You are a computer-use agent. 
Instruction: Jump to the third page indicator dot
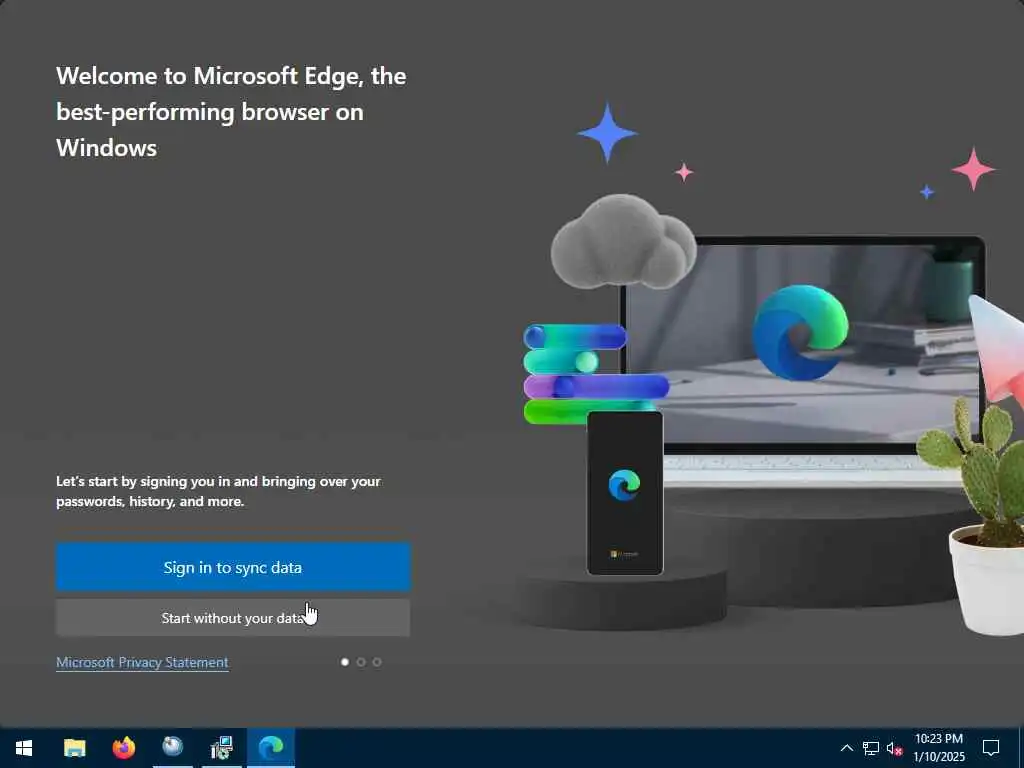(x=377, y=662)
